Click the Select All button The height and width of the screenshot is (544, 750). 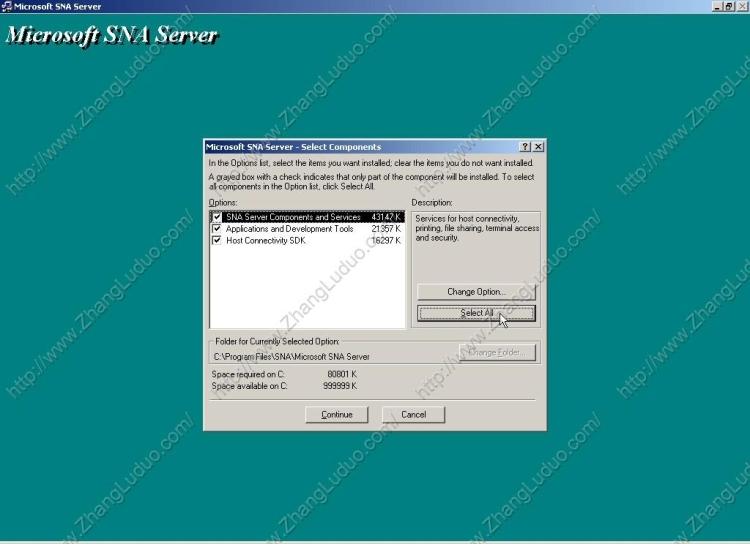click(476, 313)
